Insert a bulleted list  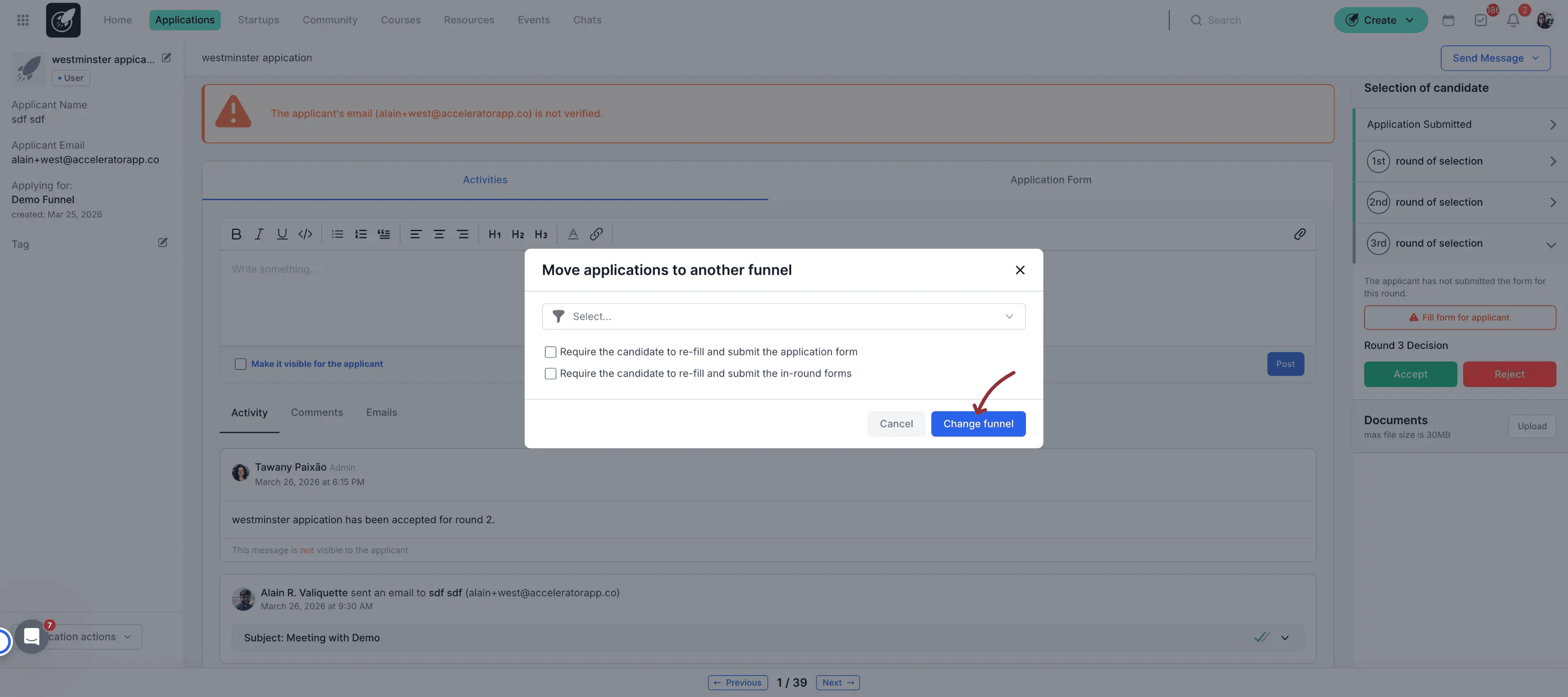click(337, 234)
